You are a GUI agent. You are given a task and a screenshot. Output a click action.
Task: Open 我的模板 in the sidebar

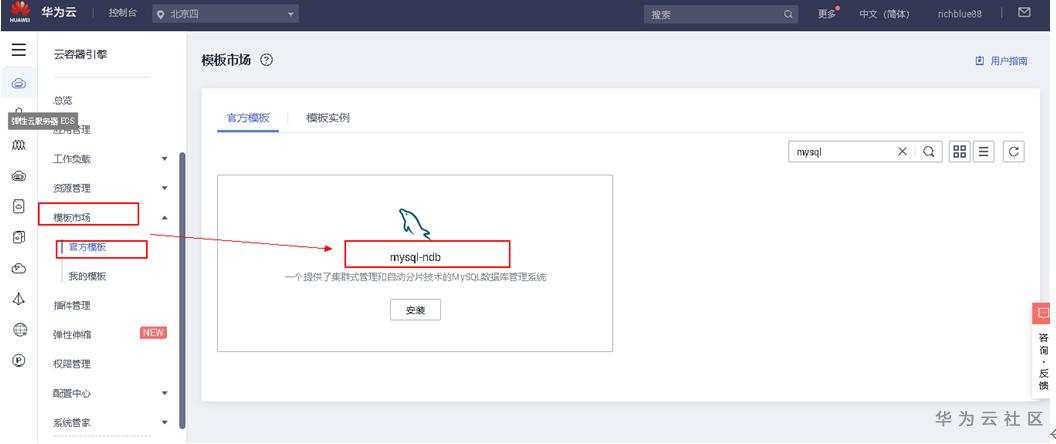[87, 276]
